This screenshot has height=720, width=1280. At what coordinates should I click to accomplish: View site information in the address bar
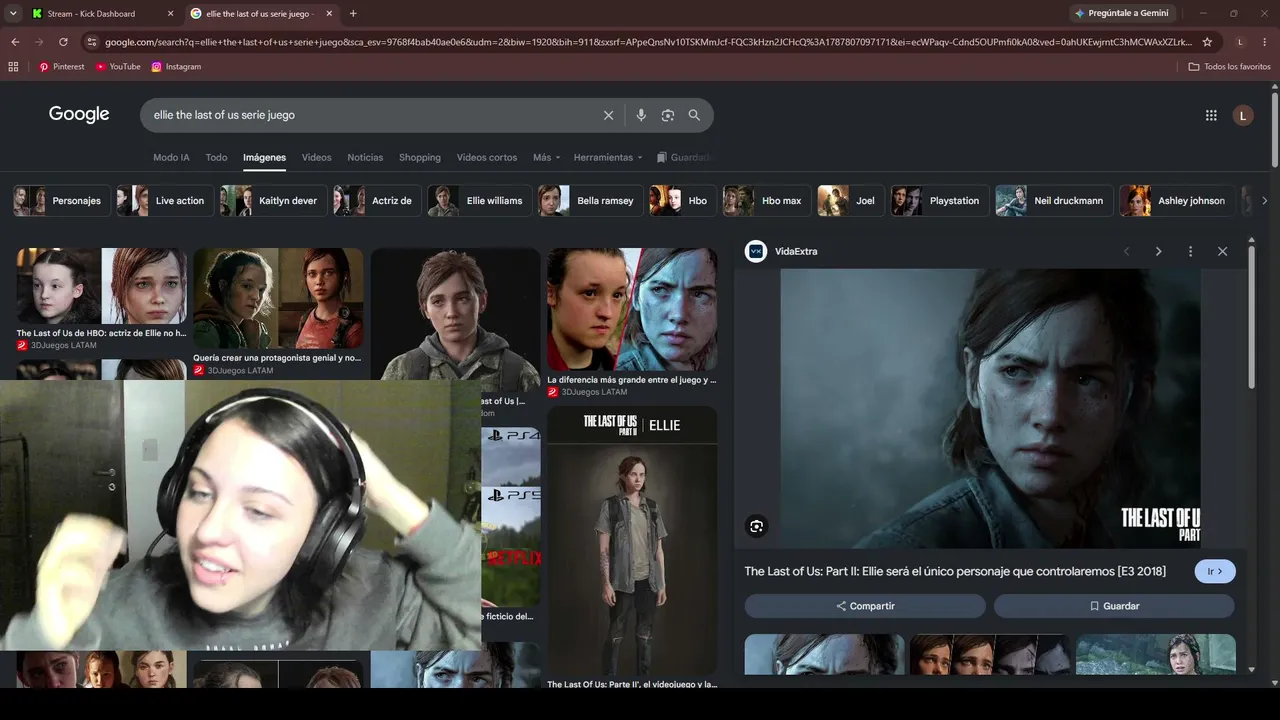[92, 42]
